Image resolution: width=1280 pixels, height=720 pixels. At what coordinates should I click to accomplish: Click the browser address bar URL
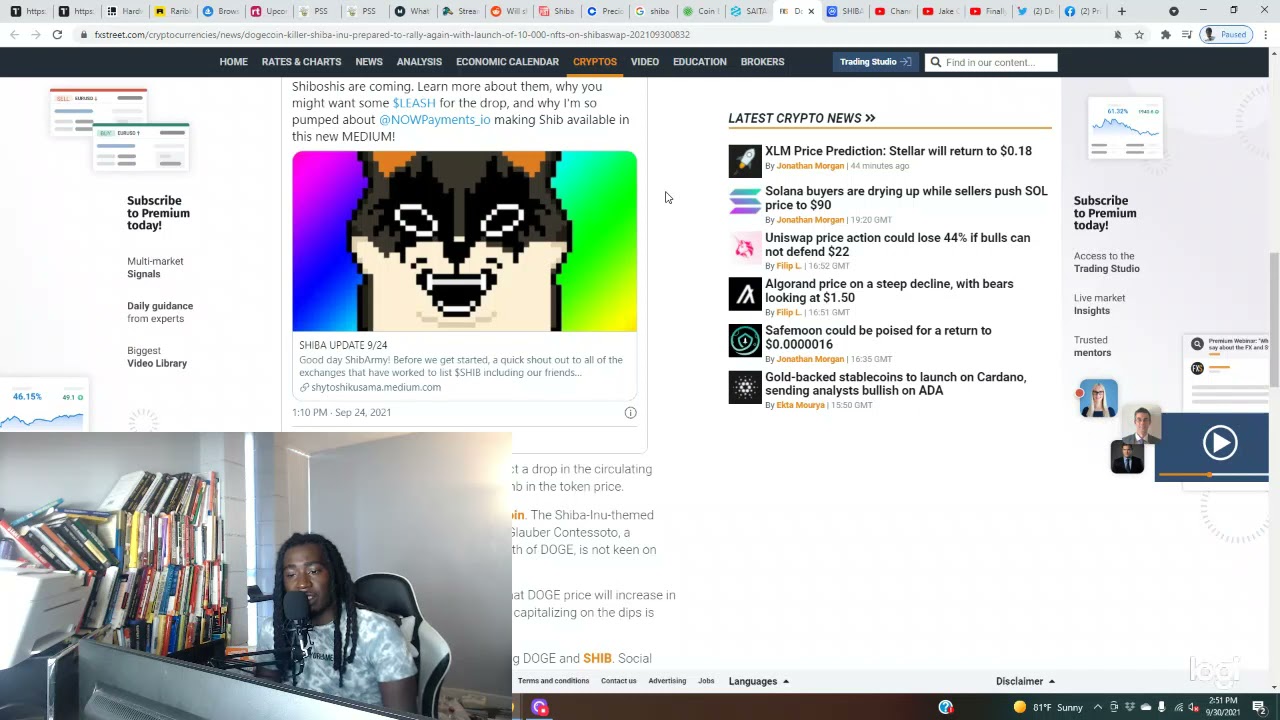(392, 34)
